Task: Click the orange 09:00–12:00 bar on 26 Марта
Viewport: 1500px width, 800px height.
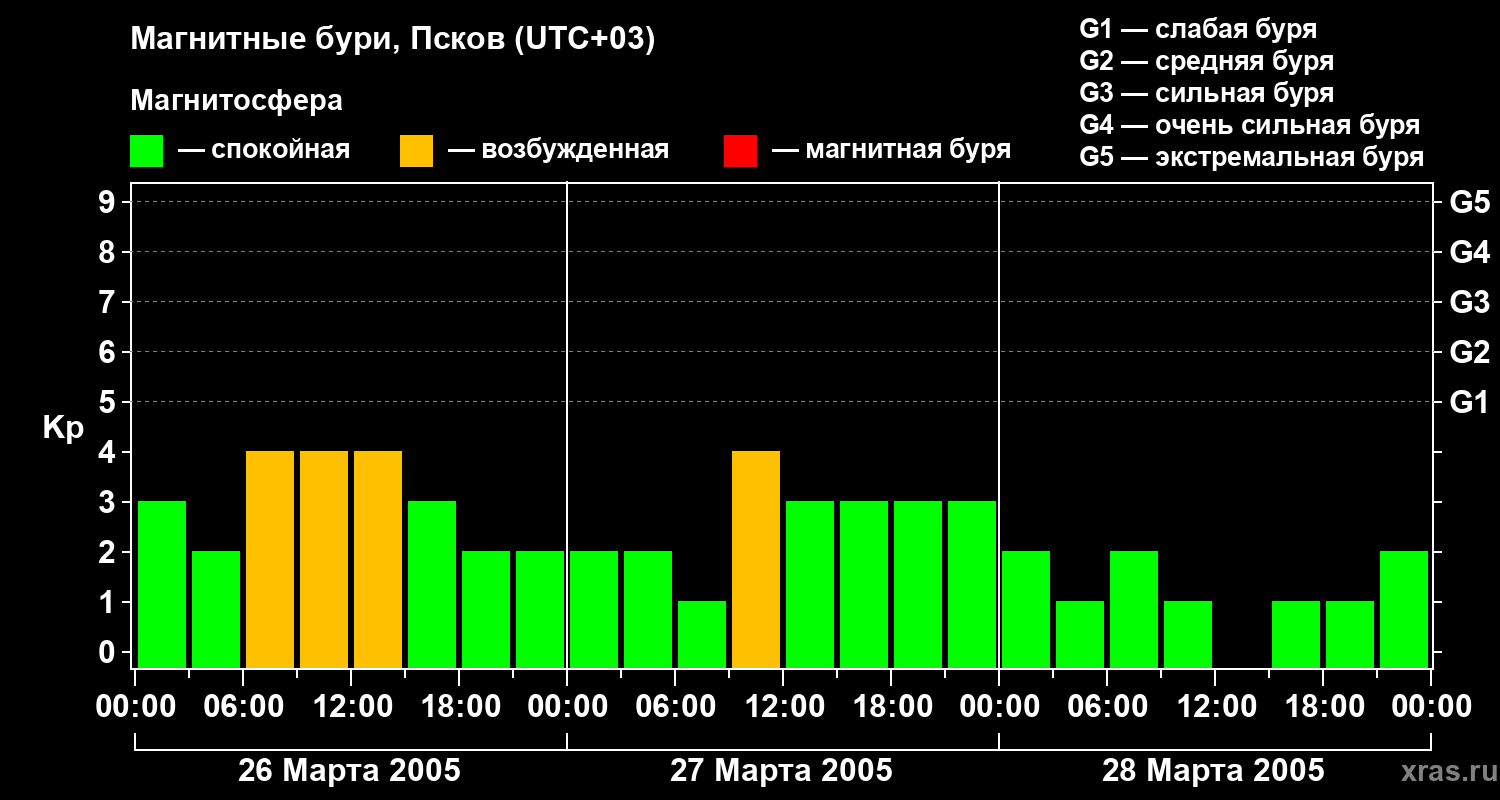Action: click(324, 559)
